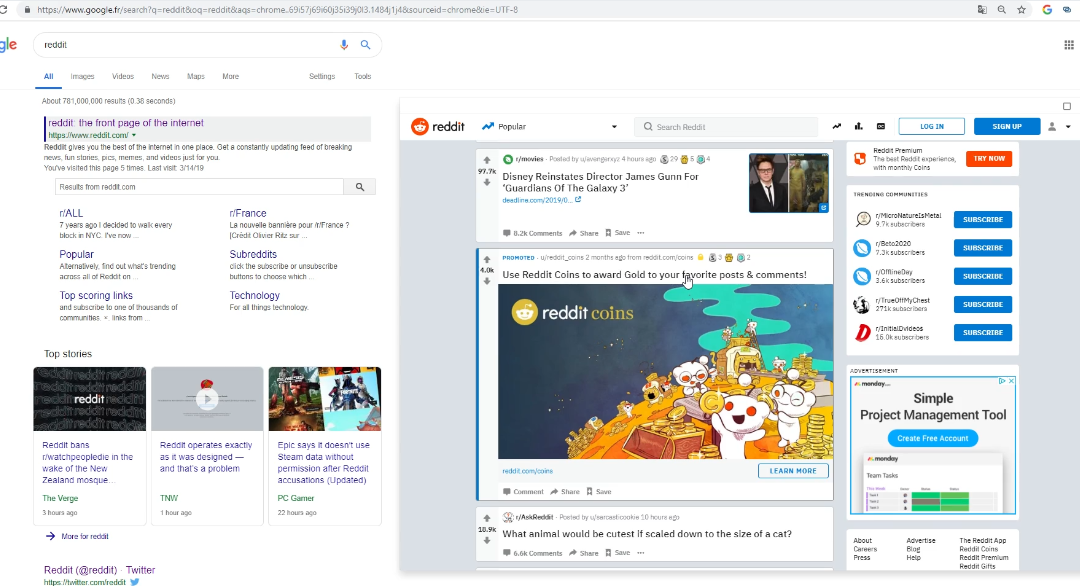Upvote the Reddit Coins promoted post

[487, 260]
